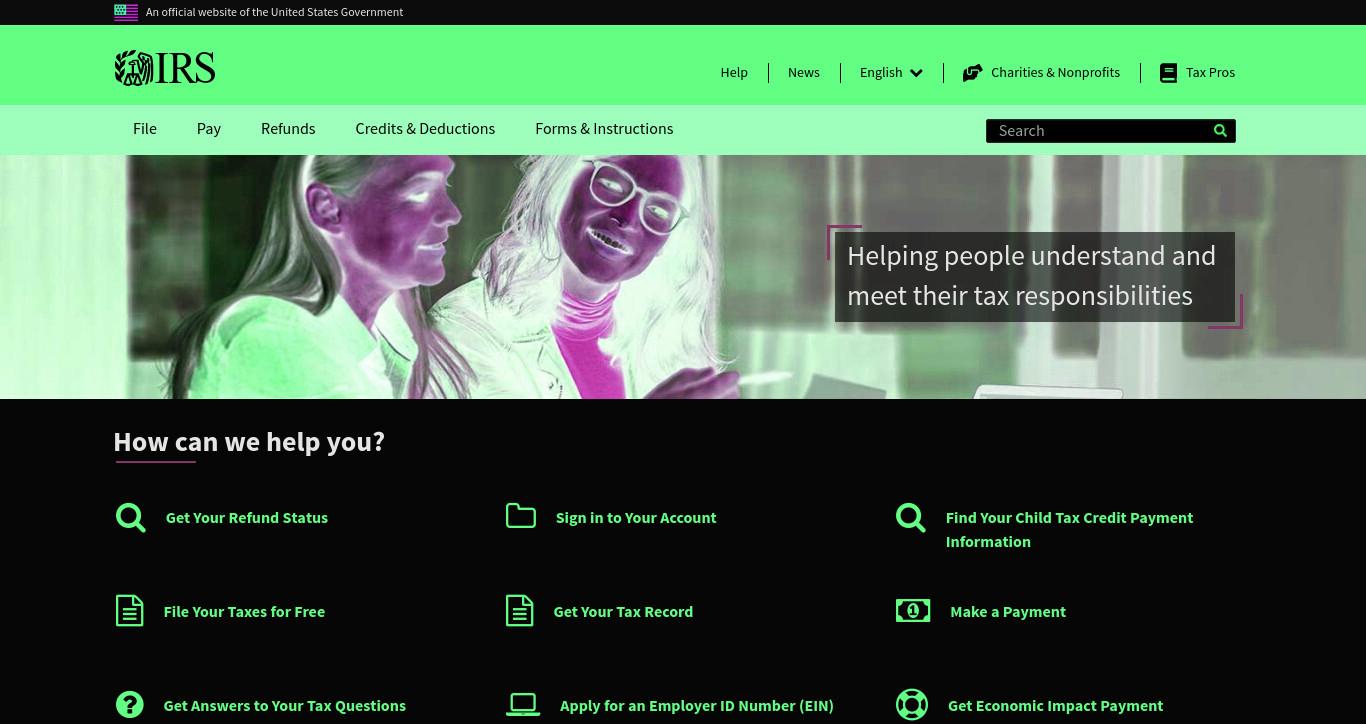Click the Refund Status magnifier icon
The image size is (1366, 724).
(x=130, y=517)
